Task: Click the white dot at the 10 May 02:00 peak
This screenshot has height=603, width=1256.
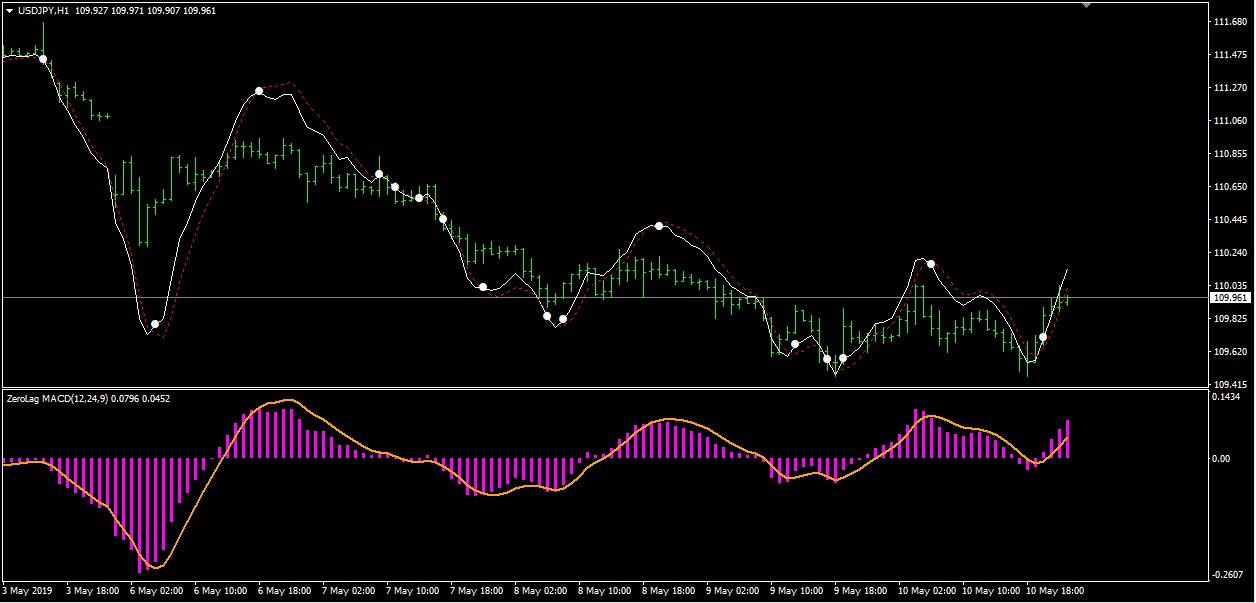Action: click(931, 264)
